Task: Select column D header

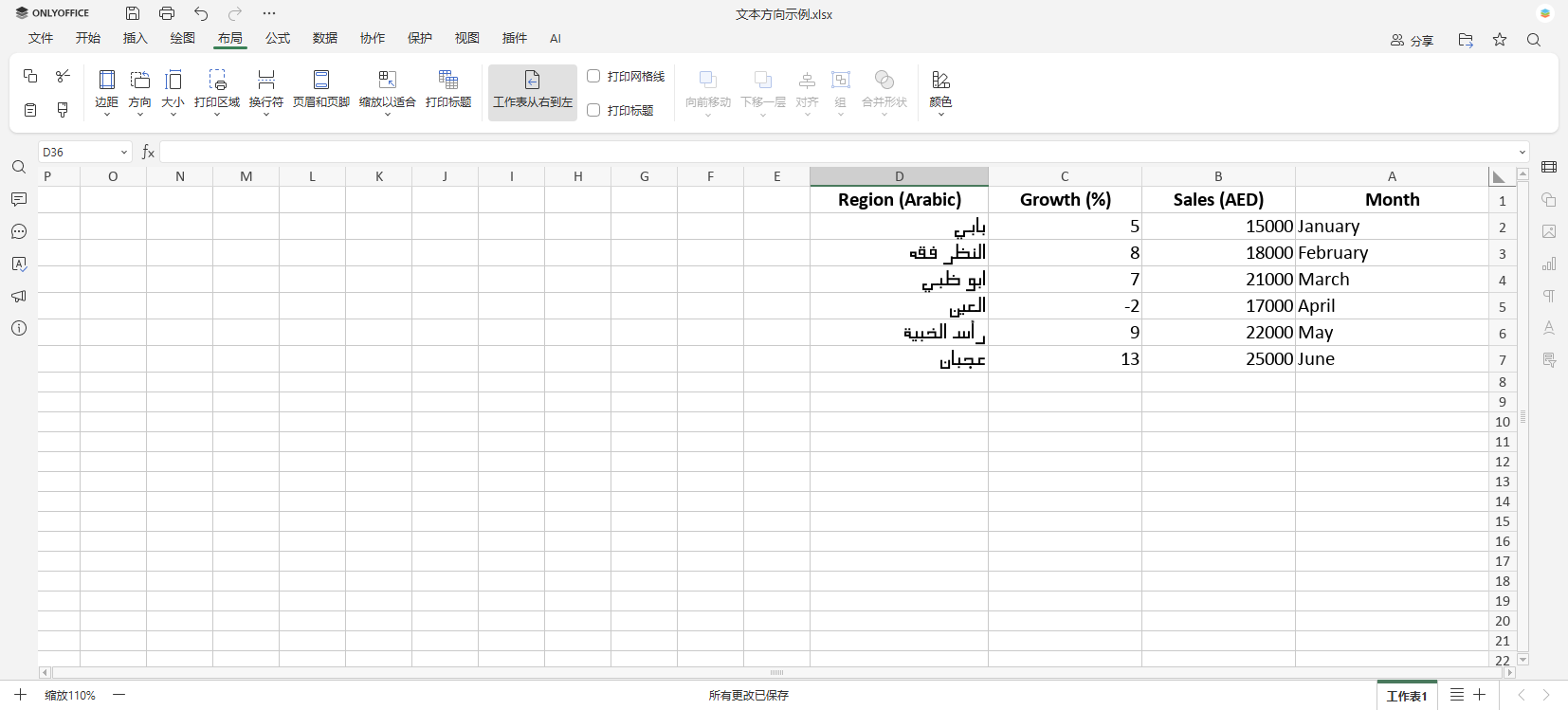Action: click(x=900, y=176)
